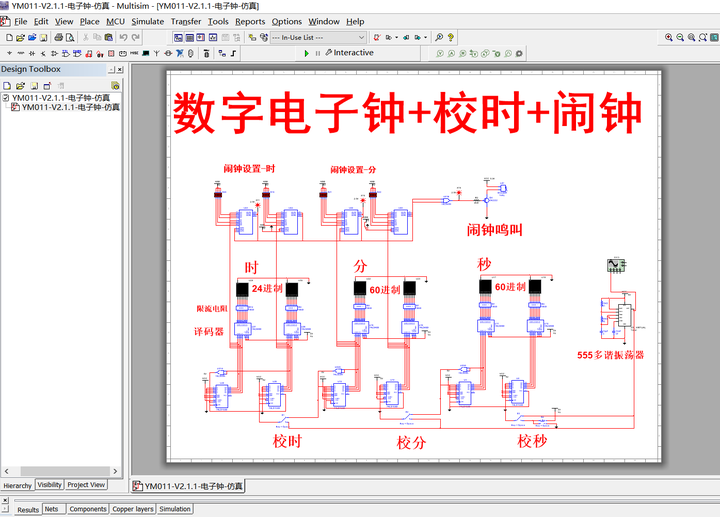
Task: Toggle checkbox for YM011-V2.1.1 root design
Action: 6,98
